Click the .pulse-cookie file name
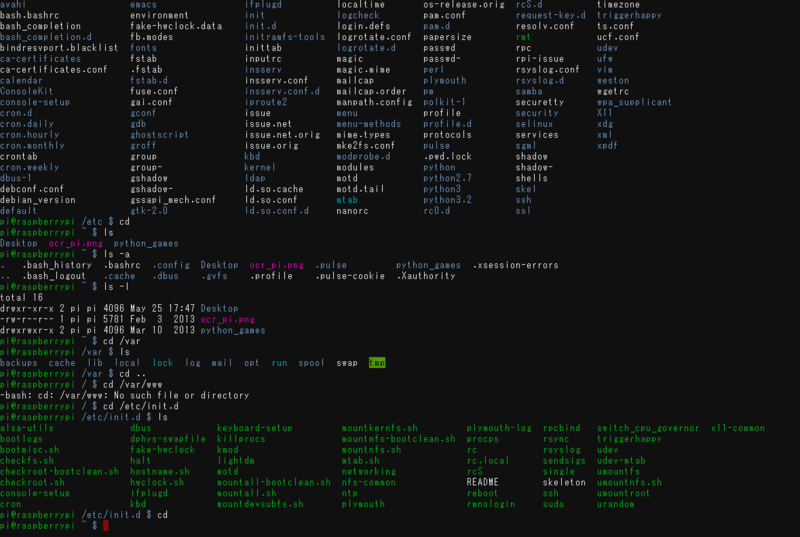This screenshot has height=537, width=800. pyautogui.click(x=349, y=276)
